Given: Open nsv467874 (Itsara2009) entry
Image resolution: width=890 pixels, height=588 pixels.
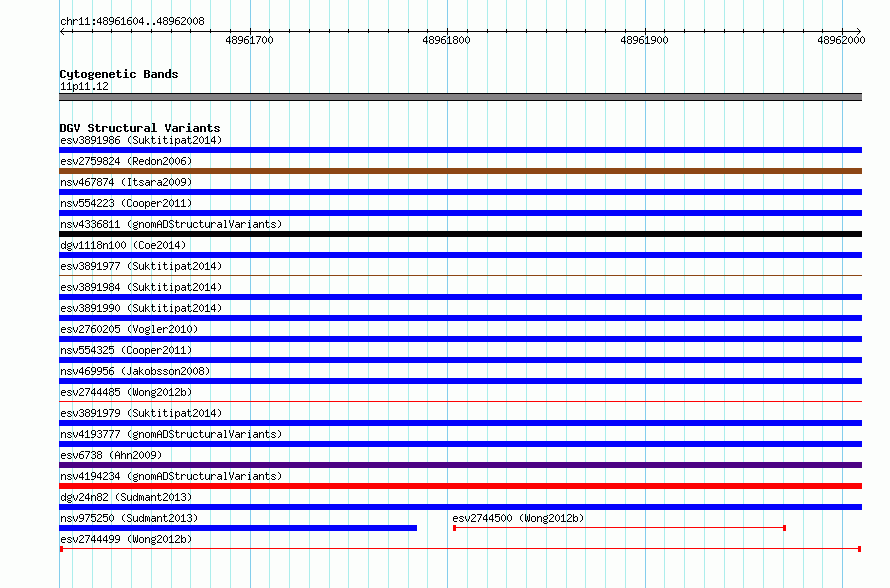Looking at the screenshot, I should click(126, 182).
